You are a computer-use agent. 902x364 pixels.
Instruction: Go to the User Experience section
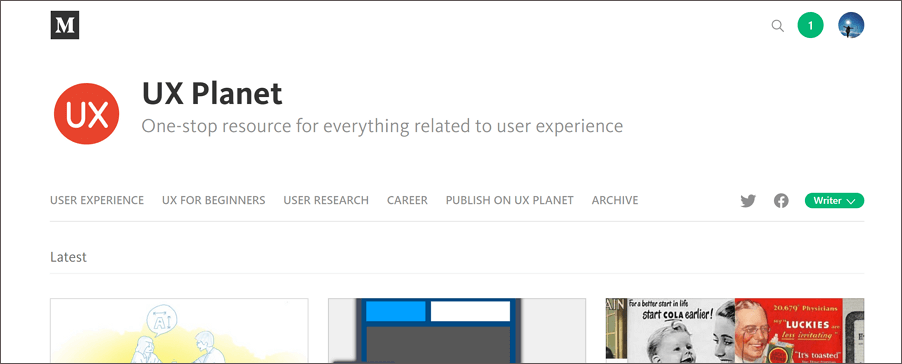coord(97,200)
